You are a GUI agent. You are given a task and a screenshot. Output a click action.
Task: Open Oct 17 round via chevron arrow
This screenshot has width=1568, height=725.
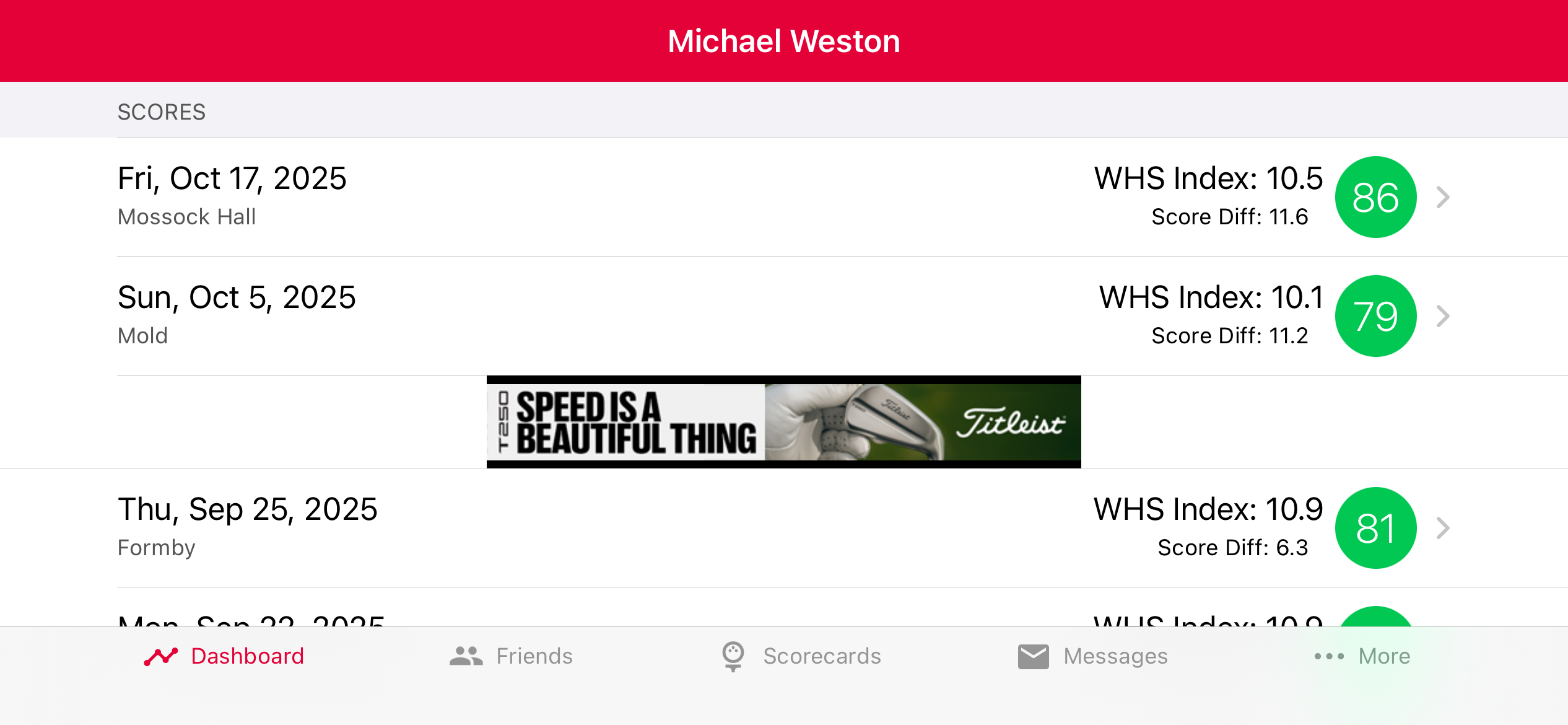(1443, 197)
